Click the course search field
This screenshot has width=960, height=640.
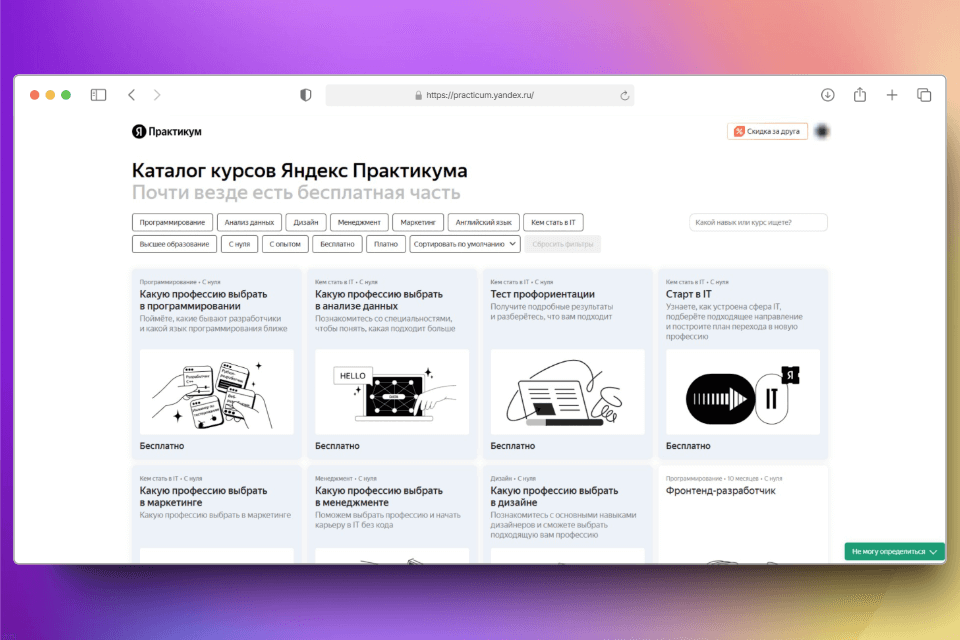pyautogui.click(x=758, y=222)
